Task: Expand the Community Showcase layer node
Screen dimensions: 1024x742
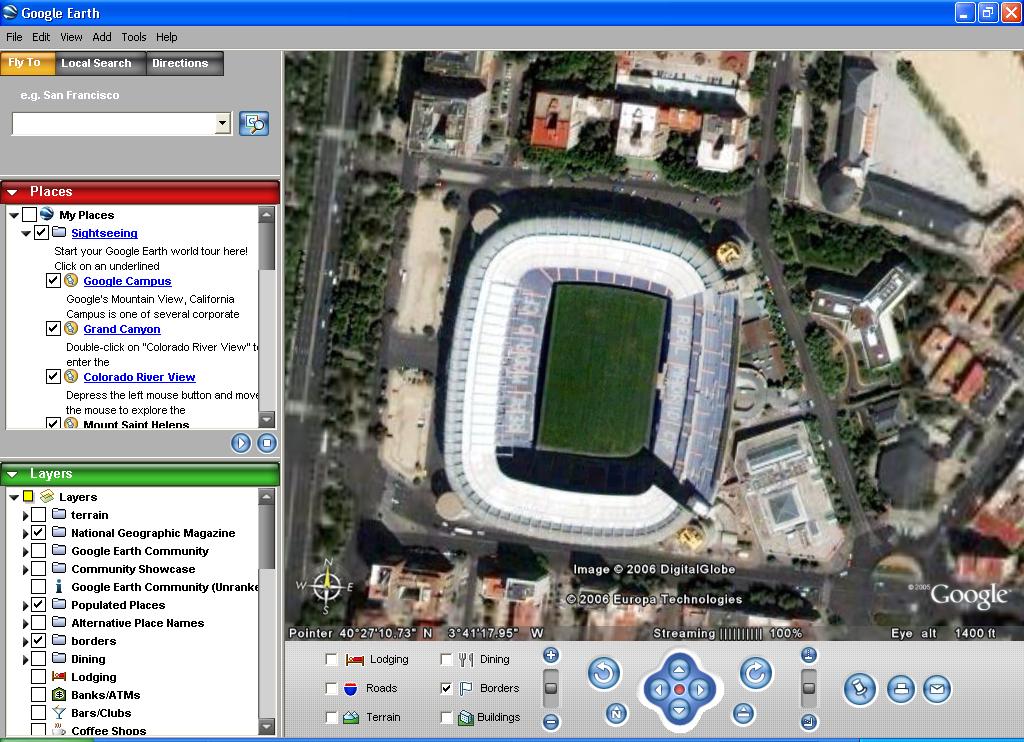Action: click(x=25, y=570)
